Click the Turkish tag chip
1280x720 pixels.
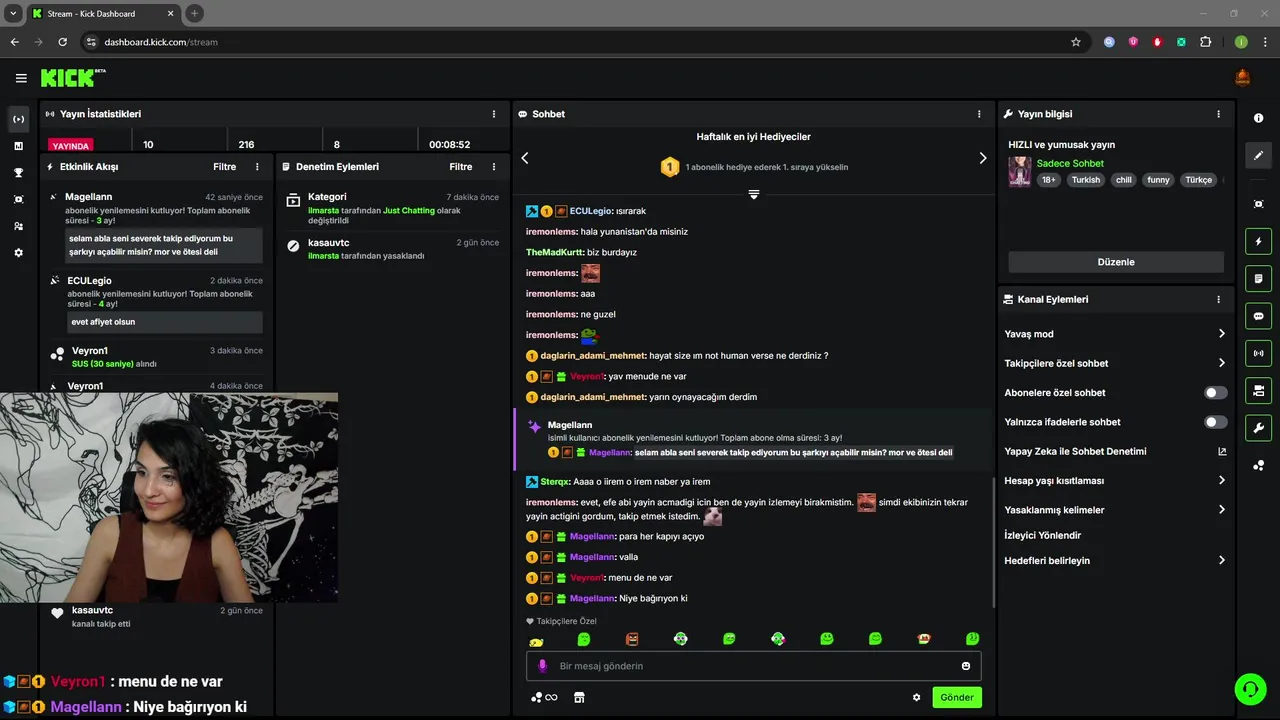[1085, 180]
